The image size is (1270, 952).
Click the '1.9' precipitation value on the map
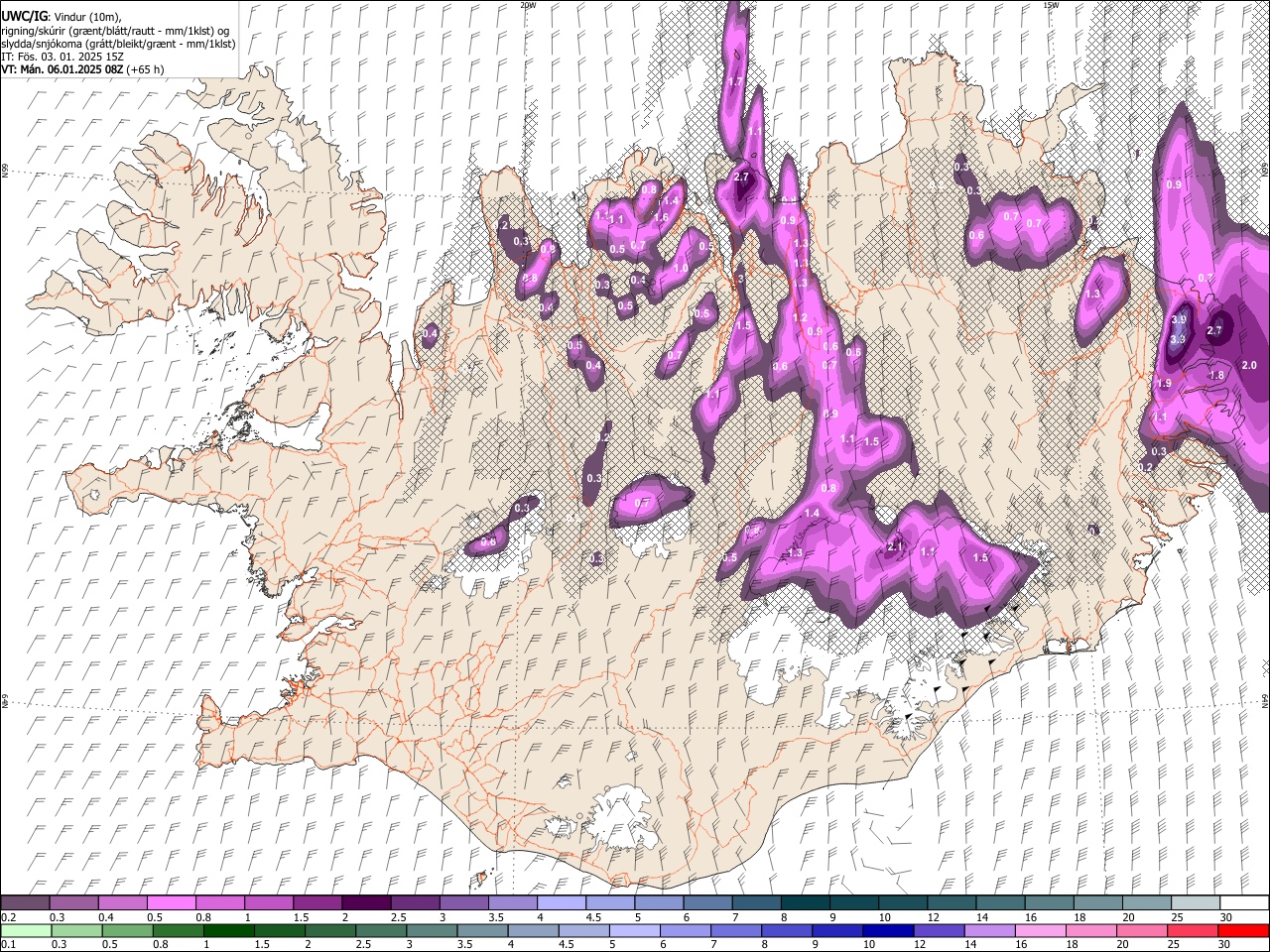point(1164,384)
